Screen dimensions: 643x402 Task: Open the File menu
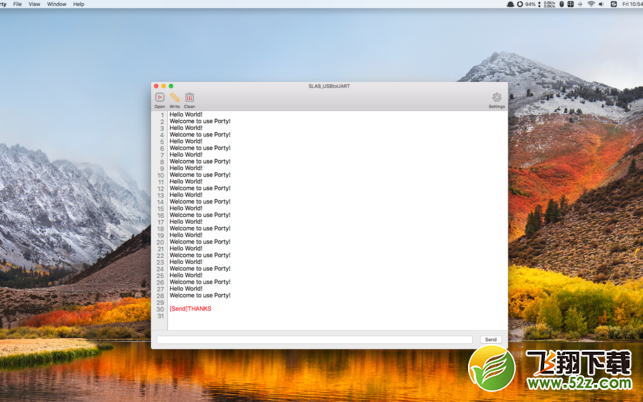tap(17, 4)
